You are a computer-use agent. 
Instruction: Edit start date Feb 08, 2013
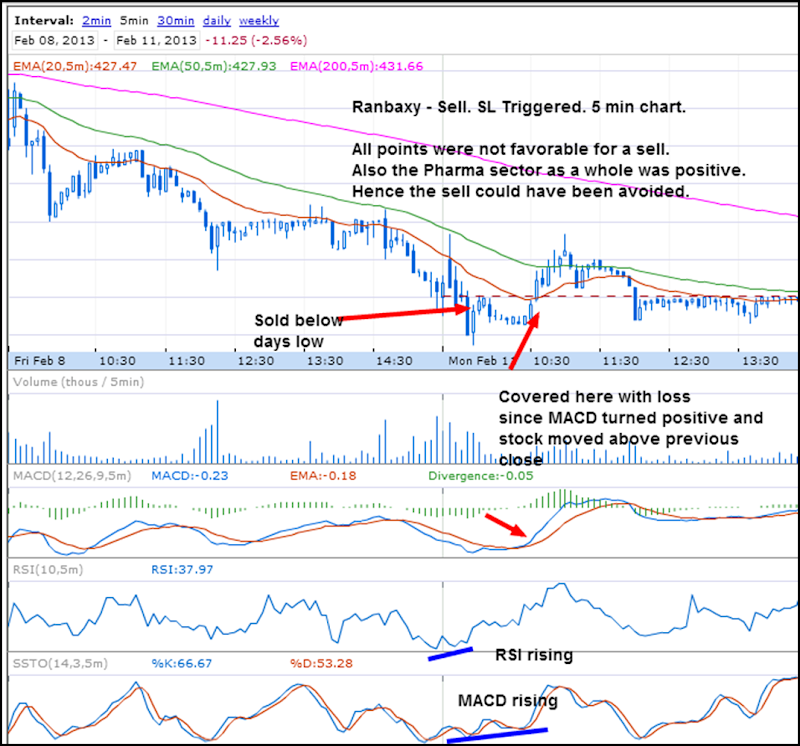(x=55, y=40)
